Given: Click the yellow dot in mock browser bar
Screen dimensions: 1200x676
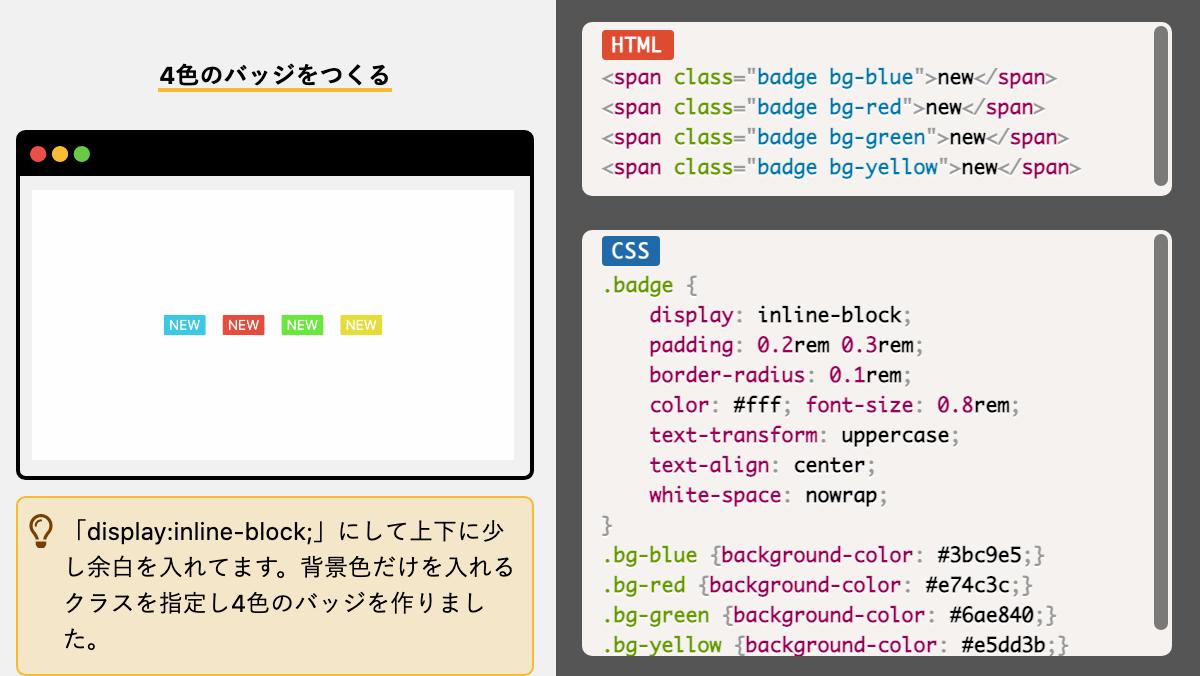Looking at the screenshot, I should (60, 154).
